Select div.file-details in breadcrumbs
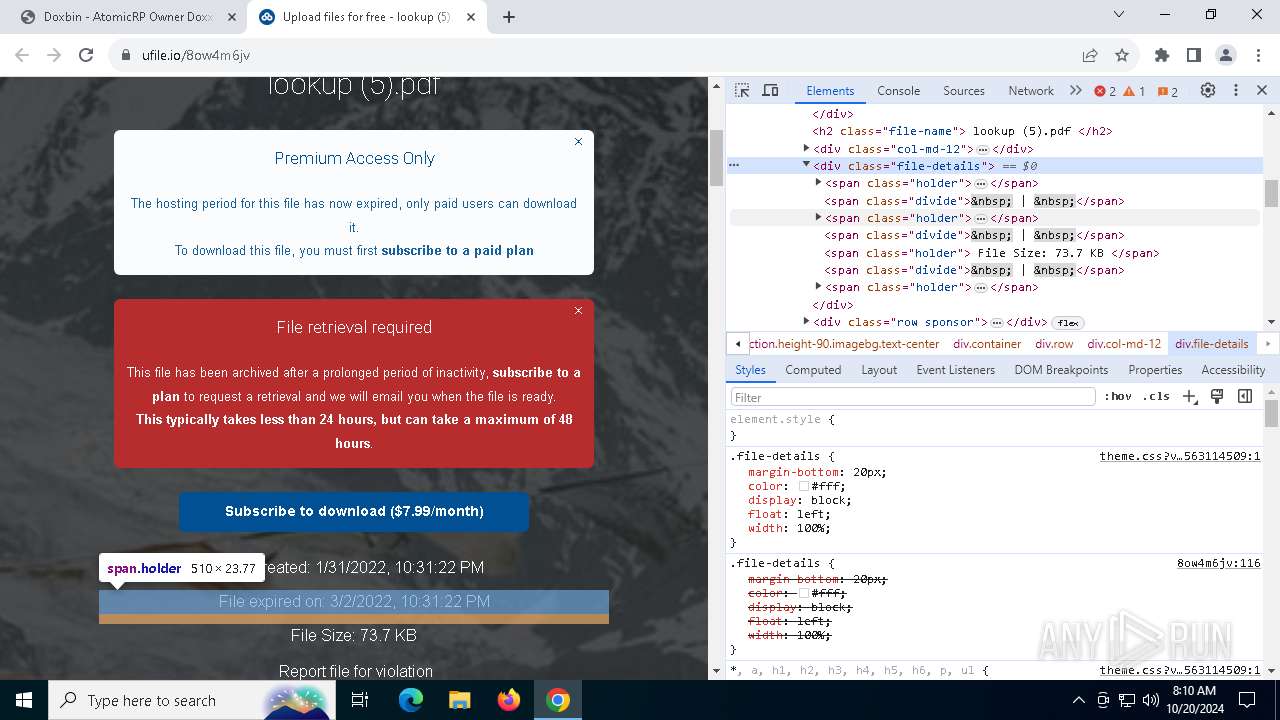Viewport: 1280px width, 720px height. pyautogui.click(x=1211, y=343)
